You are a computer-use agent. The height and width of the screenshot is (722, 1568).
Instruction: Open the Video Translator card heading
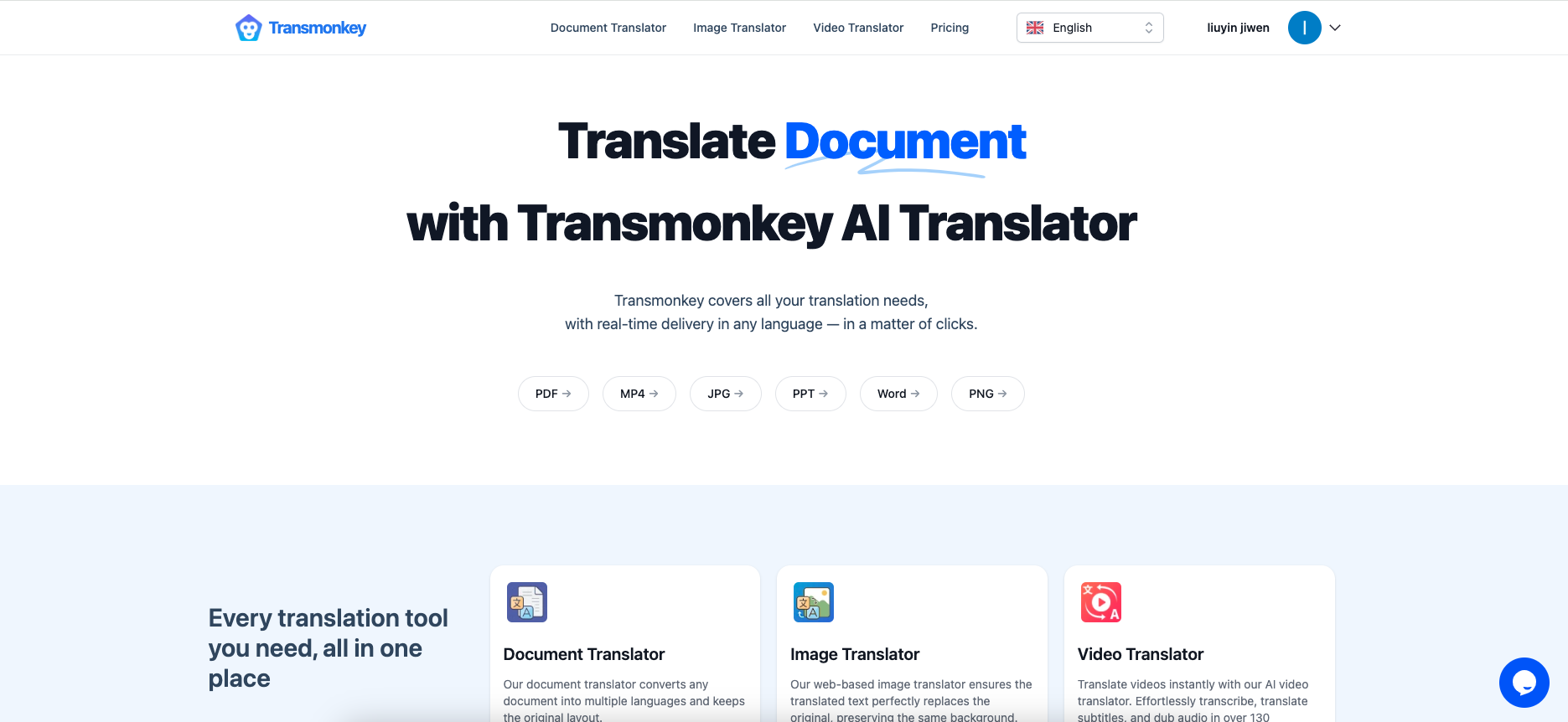(1141, 654)
